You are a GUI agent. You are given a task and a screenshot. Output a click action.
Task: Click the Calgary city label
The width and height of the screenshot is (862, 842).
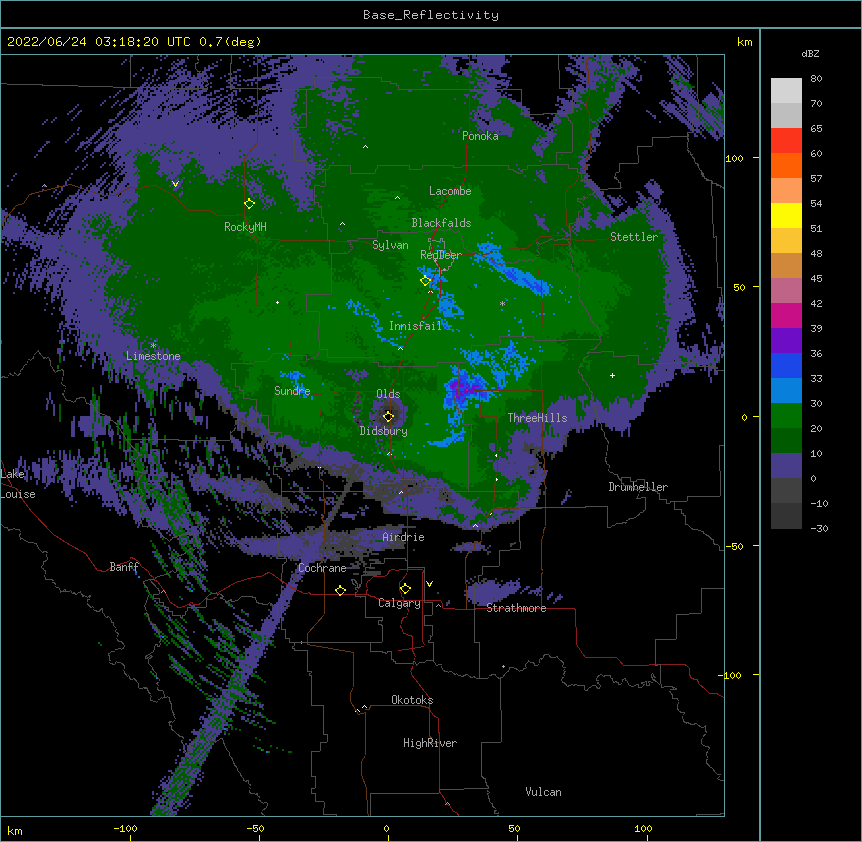click(x=399, y=603)
